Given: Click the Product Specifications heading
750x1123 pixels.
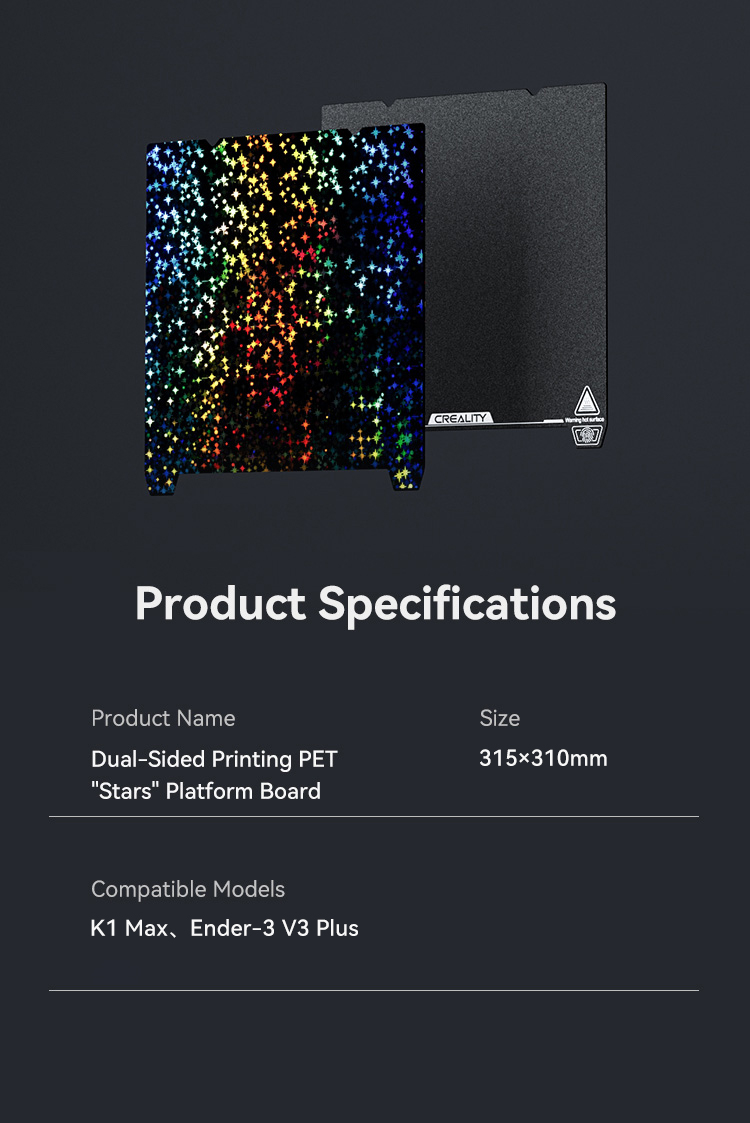Looking at the screenshot, I should pyautogui.click(x=375, y=604).
